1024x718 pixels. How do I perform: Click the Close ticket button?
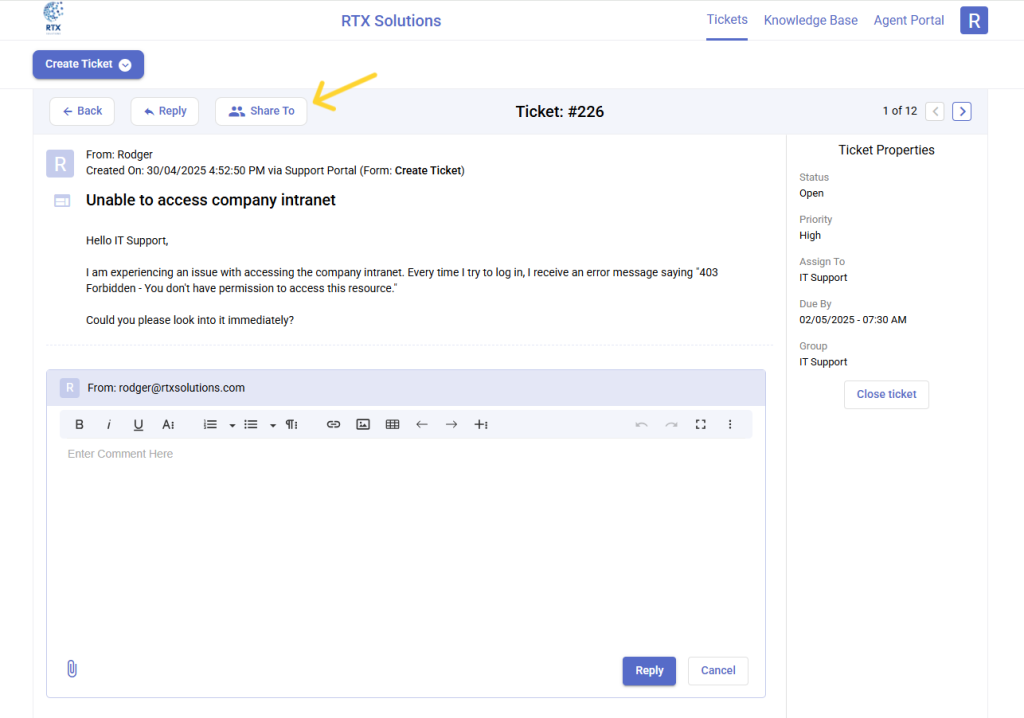(886, 394)
